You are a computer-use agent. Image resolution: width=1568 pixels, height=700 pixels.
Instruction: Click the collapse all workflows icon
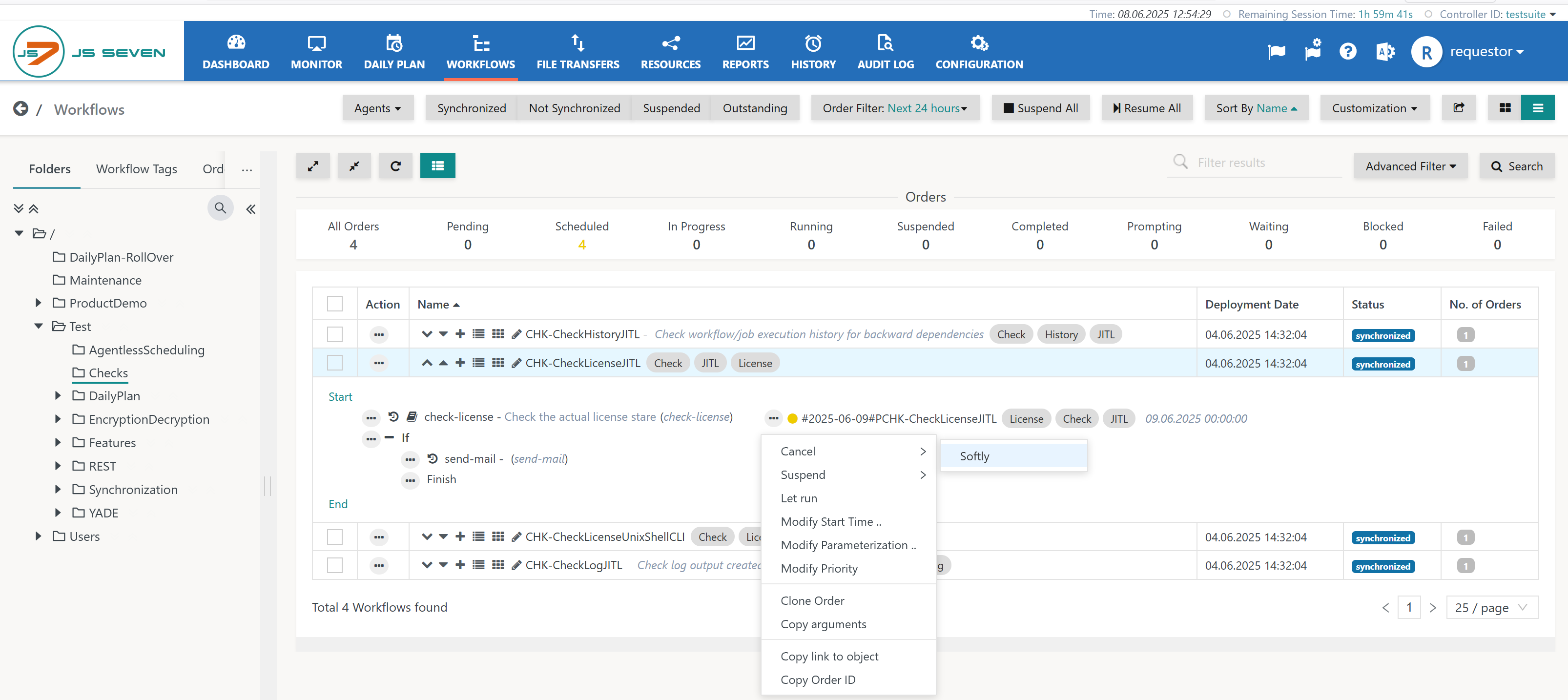(x=354, y=166)
